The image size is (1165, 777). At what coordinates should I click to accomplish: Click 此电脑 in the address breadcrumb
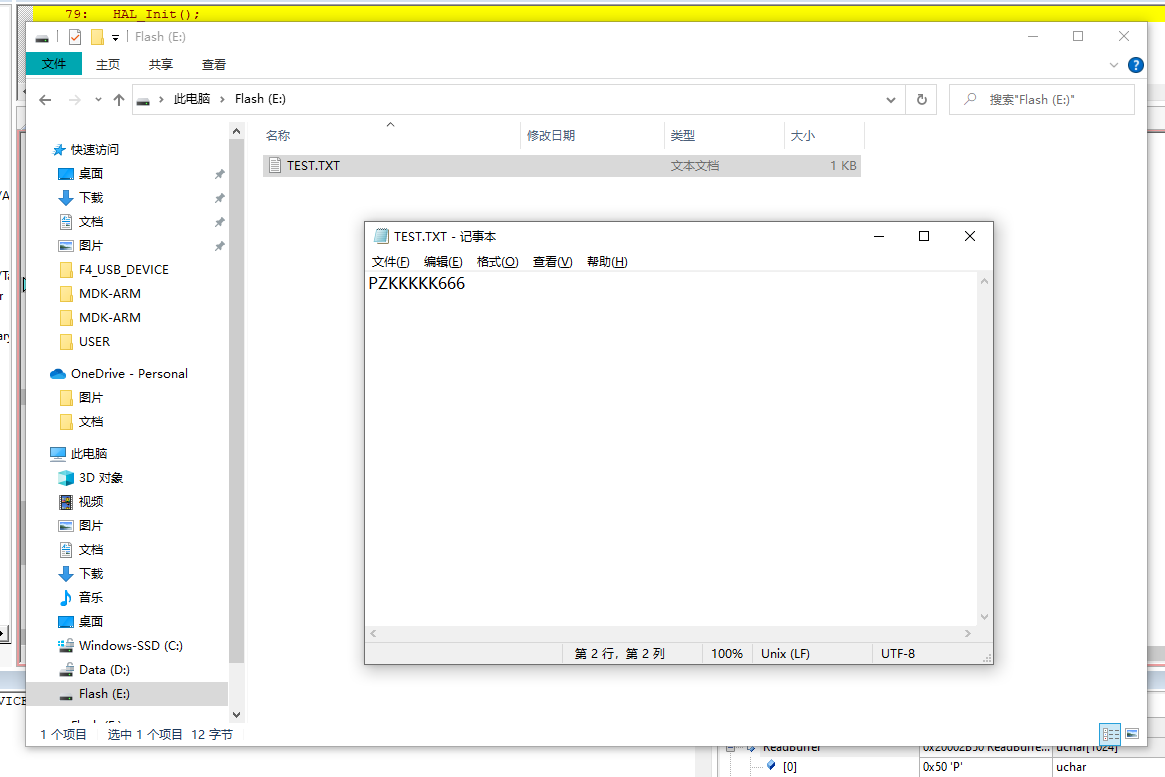pos(192,99)
